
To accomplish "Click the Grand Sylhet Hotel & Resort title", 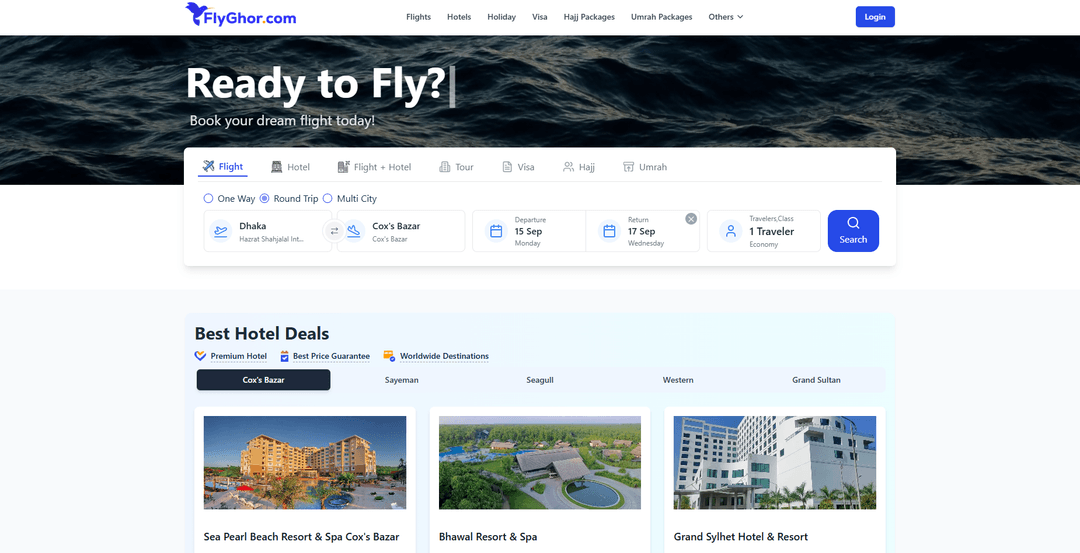I will (741, 536).
